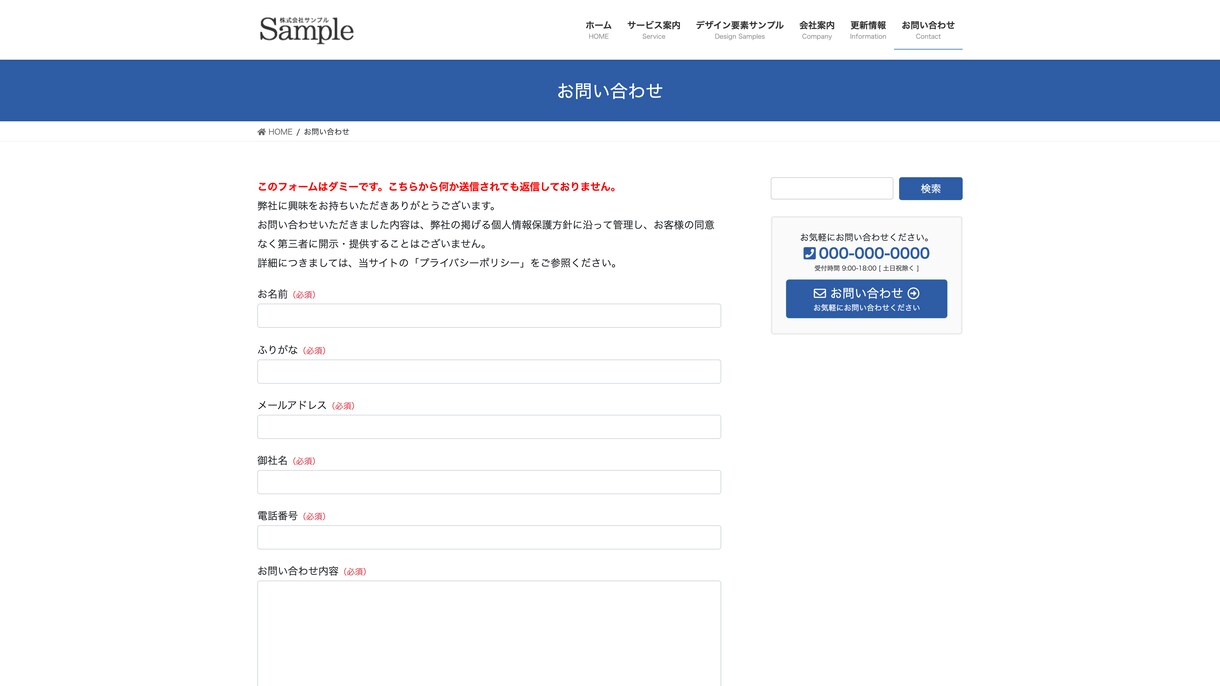The height and width of the screenshot is (686, 1220).
Task: Open the サービス案内 Service menu
Action: [654, 30]
